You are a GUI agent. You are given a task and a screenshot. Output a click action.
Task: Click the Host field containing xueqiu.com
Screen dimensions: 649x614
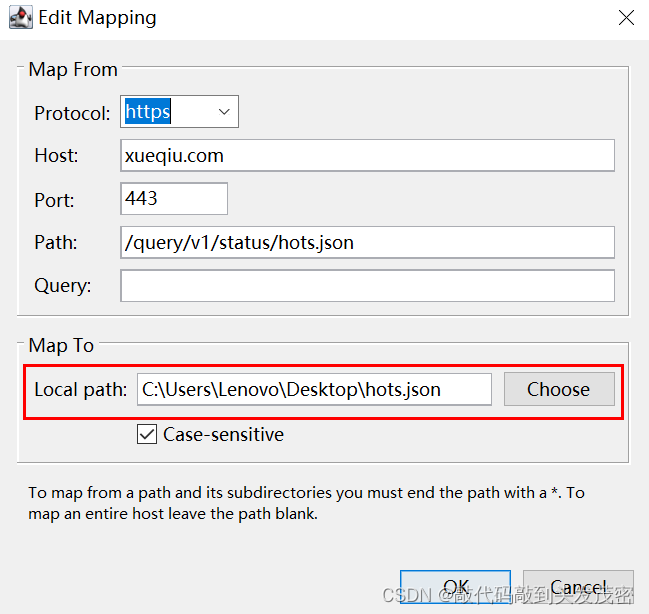coord(368,155)
